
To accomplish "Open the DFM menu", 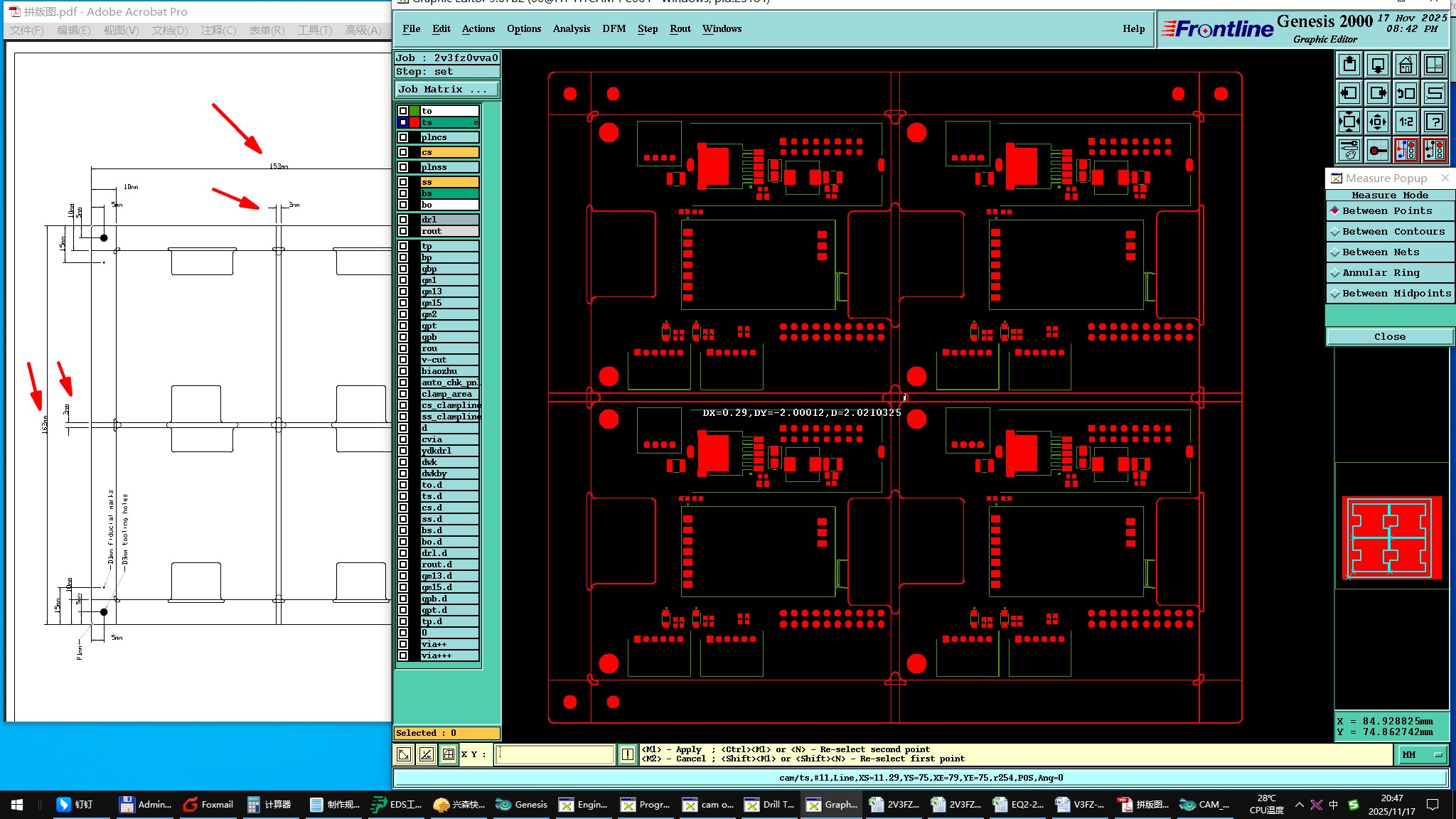I will (x=614, y=29).
